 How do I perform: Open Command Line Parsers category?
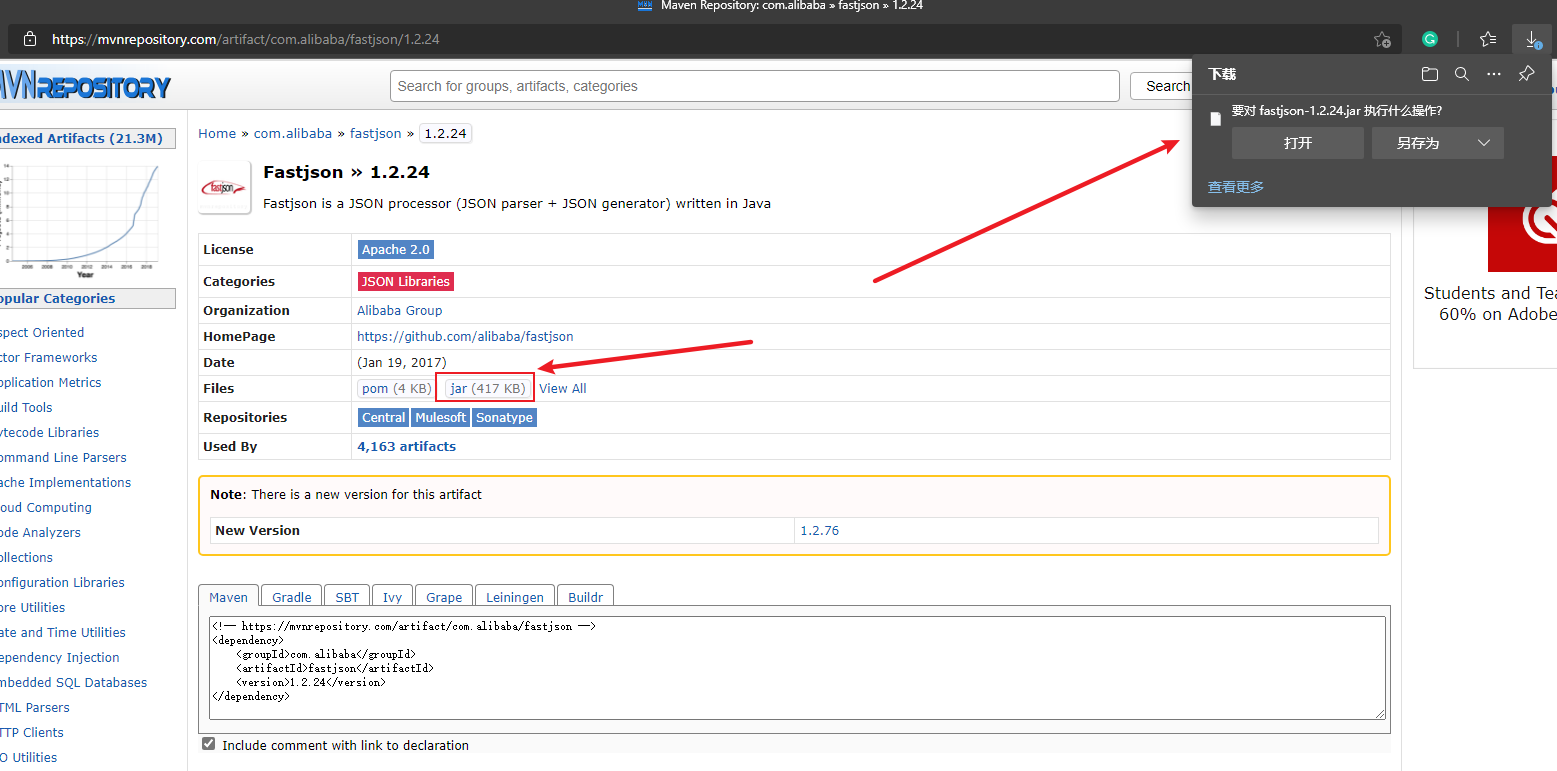[63, 458]
